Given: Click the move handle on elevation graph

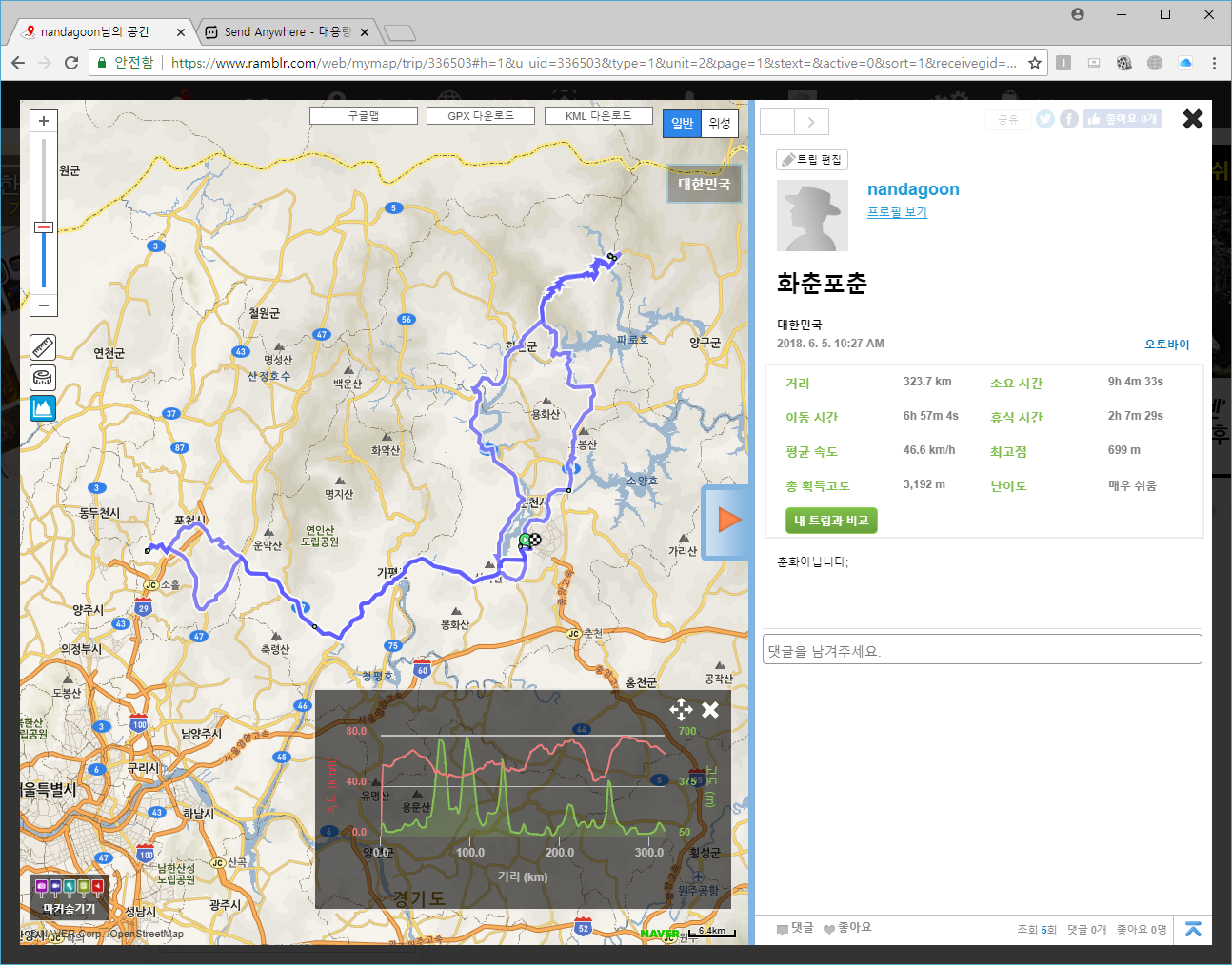Looking at the screenshot, I should click(x=681, y=710).
